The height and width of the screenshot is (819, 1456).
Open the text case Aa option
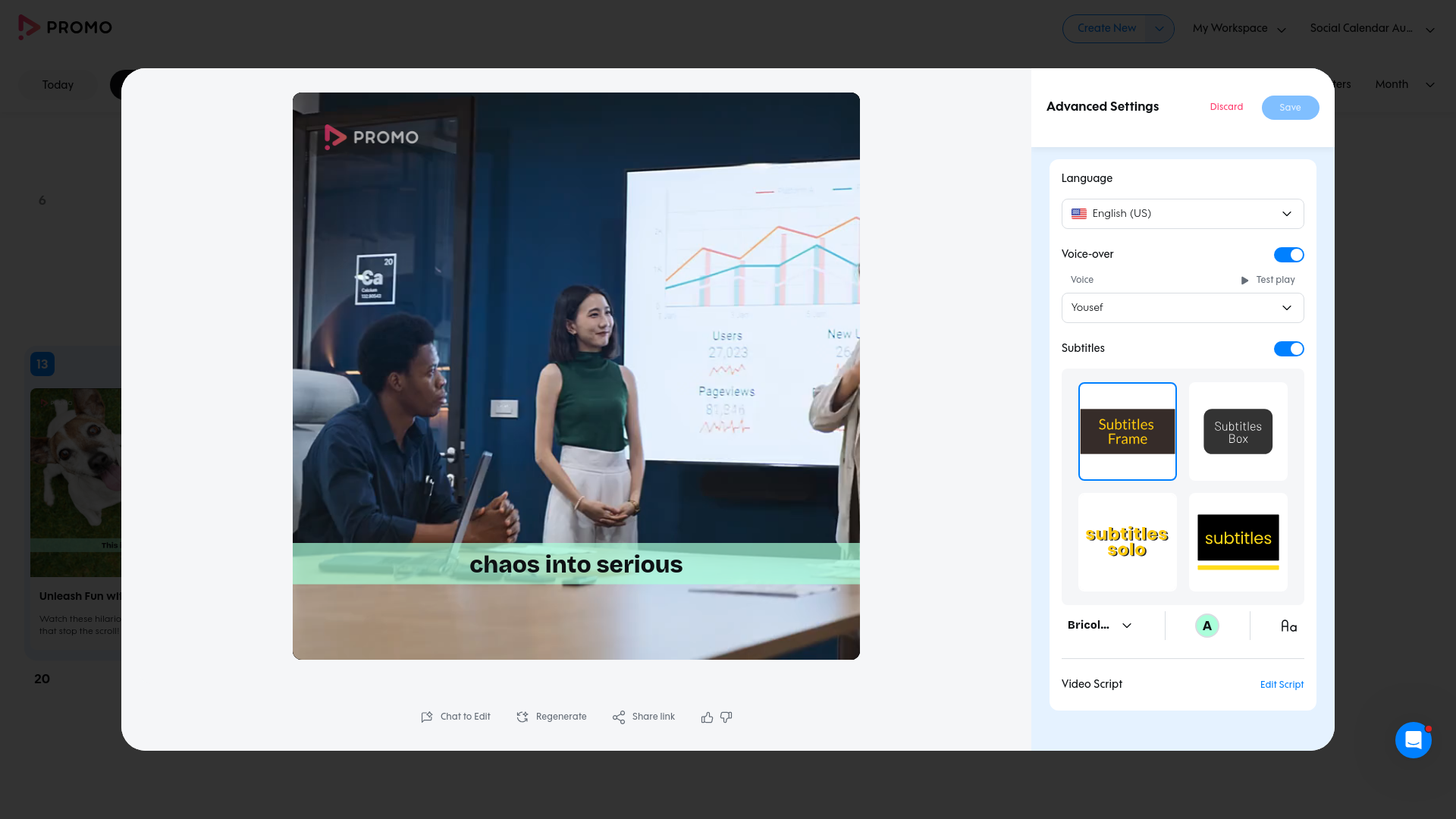tap(1288, 626)
